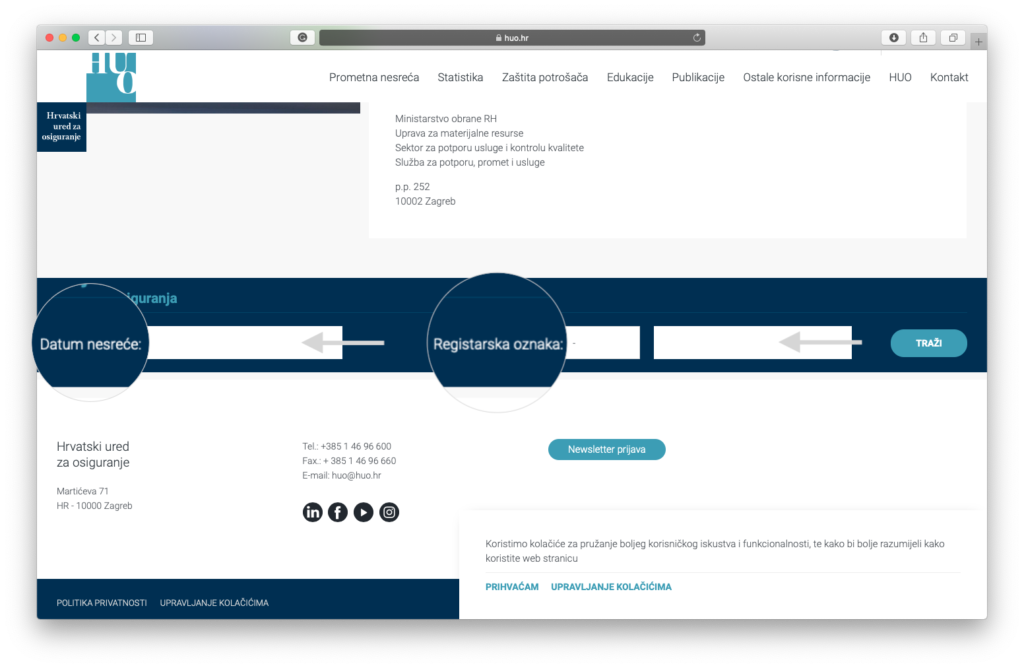The width and height of the screenshot is (1024, 668).
Task: Open the Facebook page icon
Action: (x=338, y=512)
